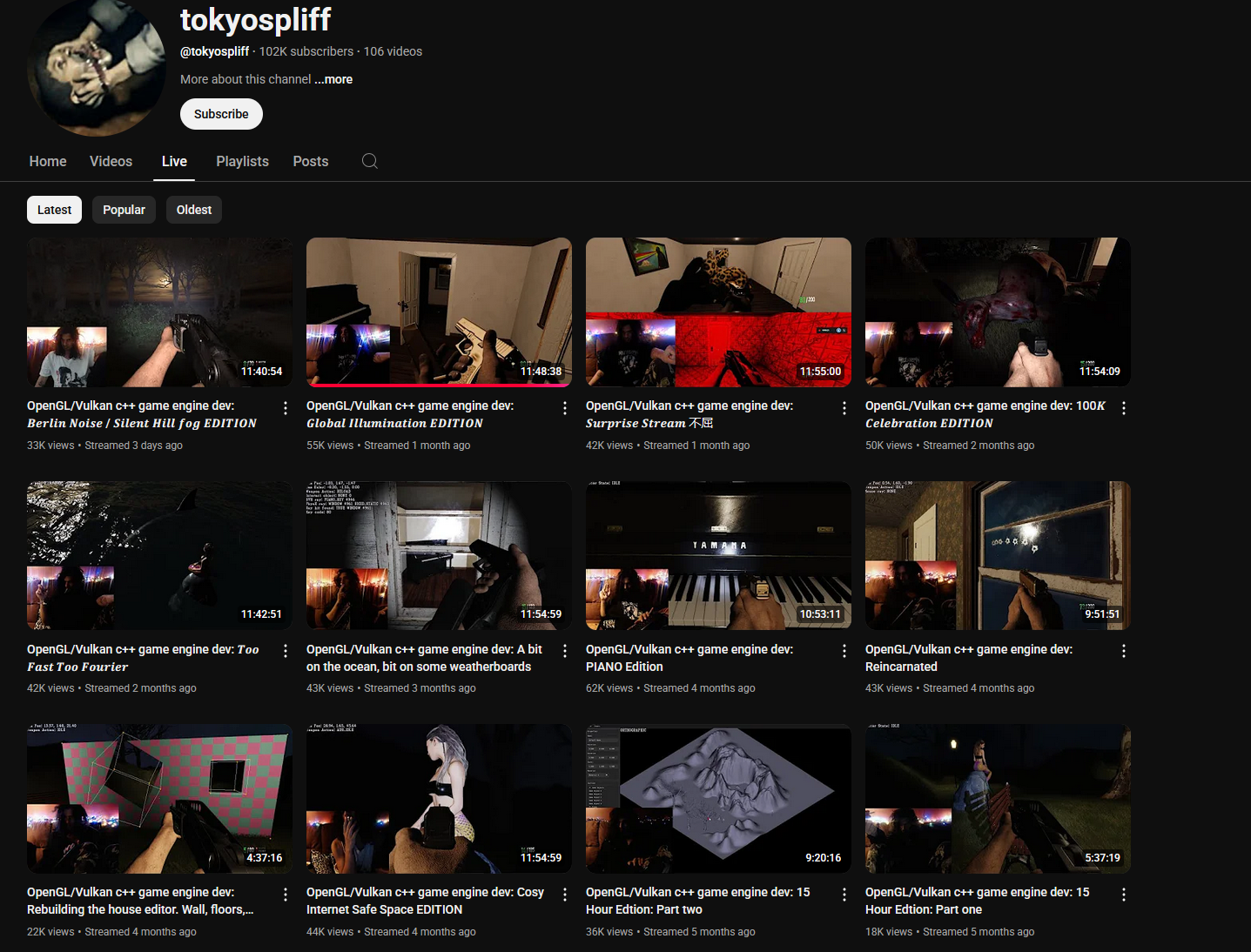The image size is (1251, 952).
Task: Play the 9:20:16 terrain mesh thumbnail
Action: (718, 799)
